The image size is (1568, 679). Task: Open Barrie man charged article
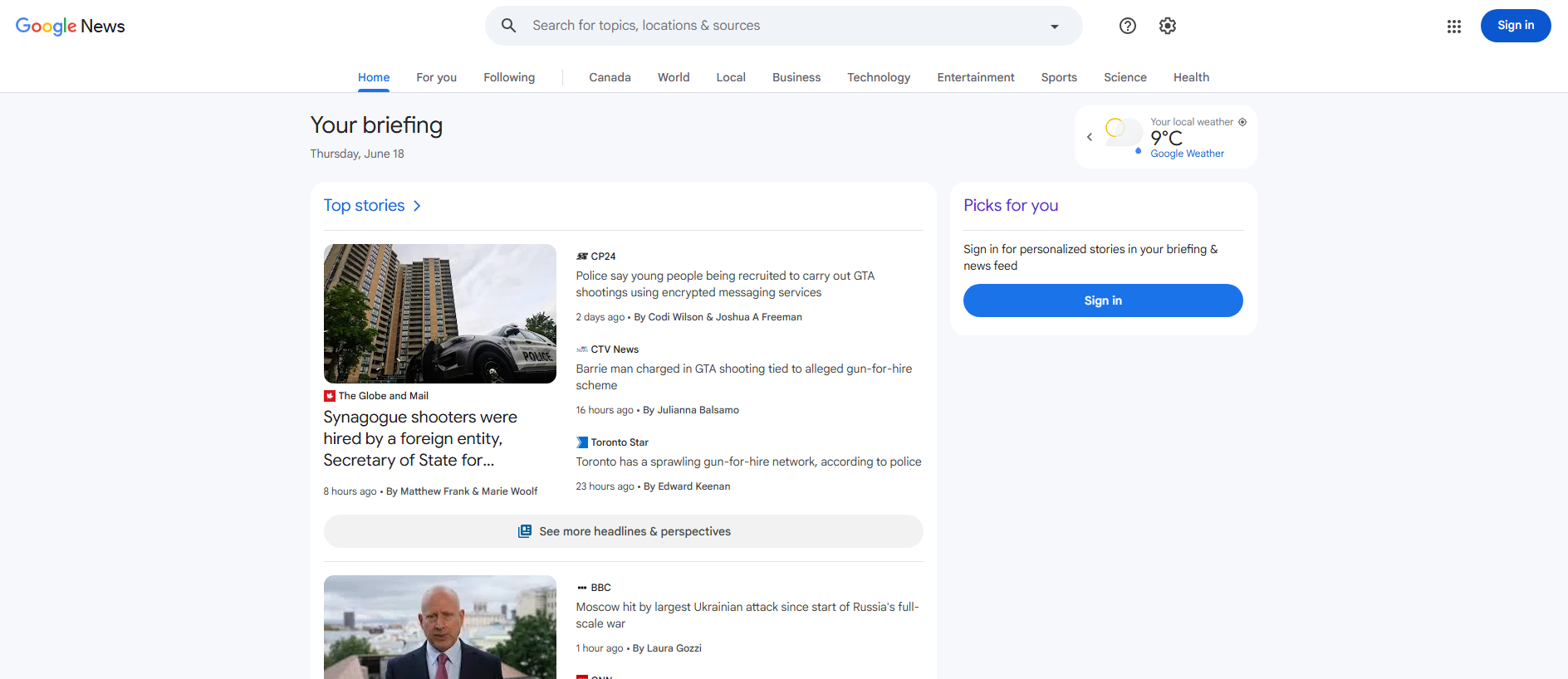point(743,377)
